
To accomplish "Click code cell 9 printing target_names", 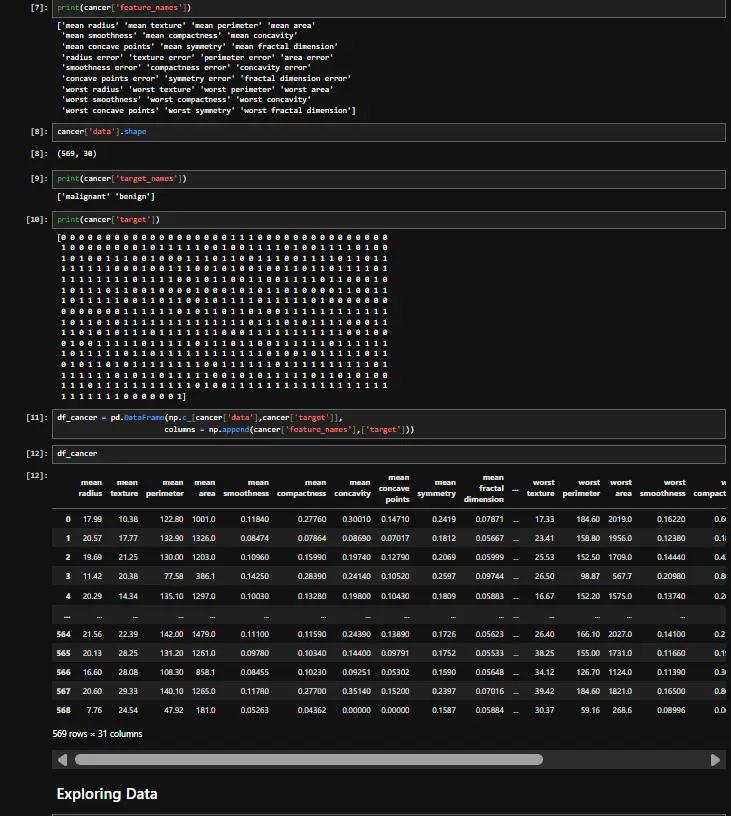I will [x=389, y=178].
